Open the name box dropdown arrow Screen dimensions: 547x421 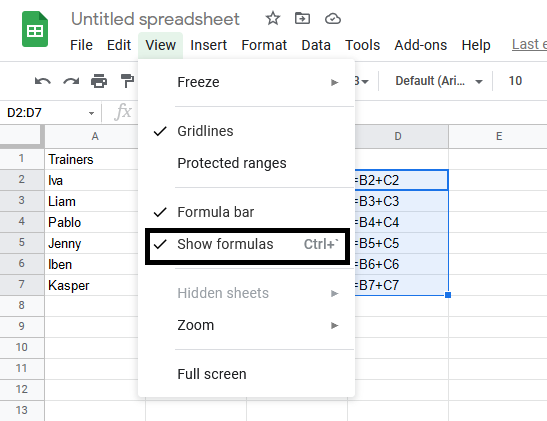click(x=91, y=113)
